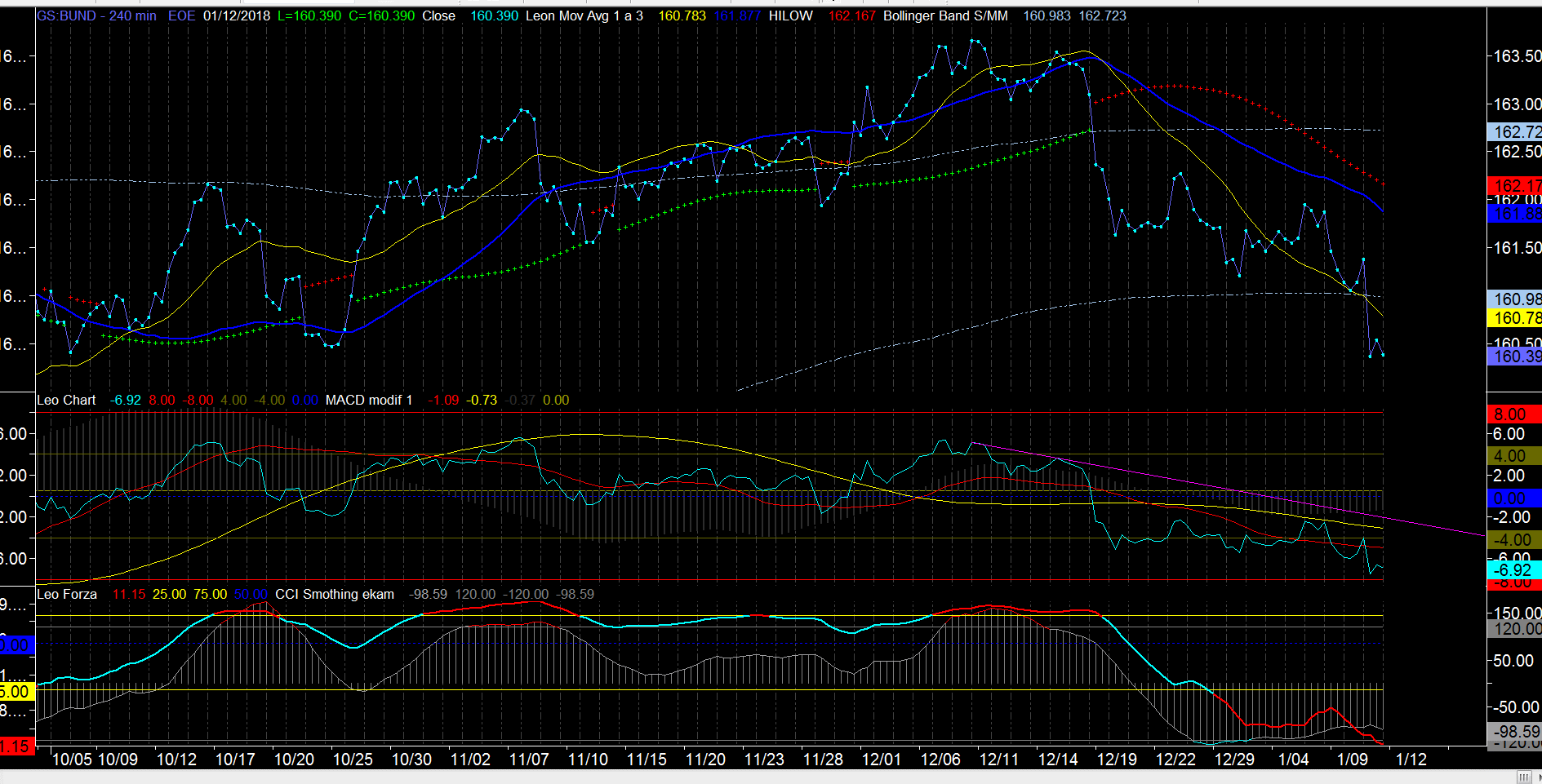This screenshot has width=1542, height=784.
Task: Click the cyan -6.92 tag on MACD axis
Action: 1514,570
